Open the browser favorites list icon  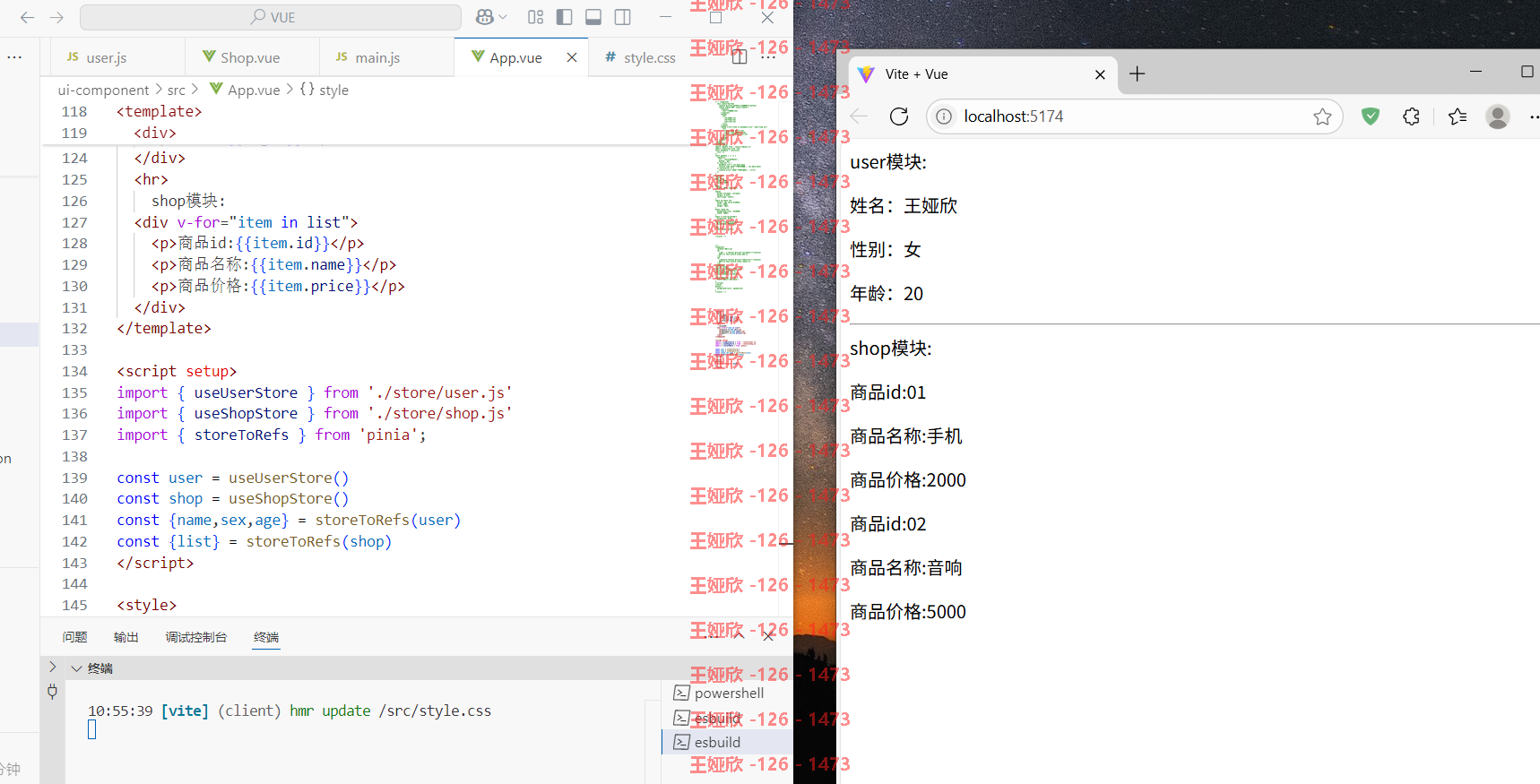click(1458, 116)
